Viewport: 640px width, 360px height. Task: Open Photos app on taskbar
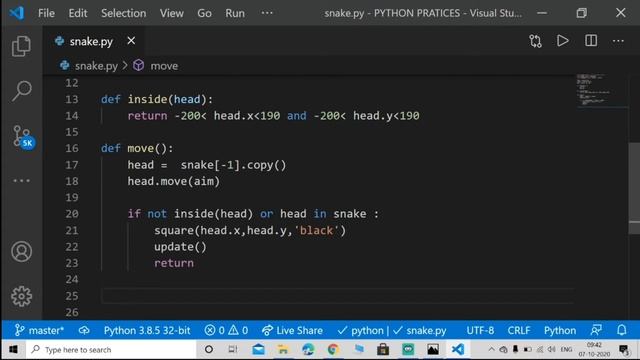(433, 350)
